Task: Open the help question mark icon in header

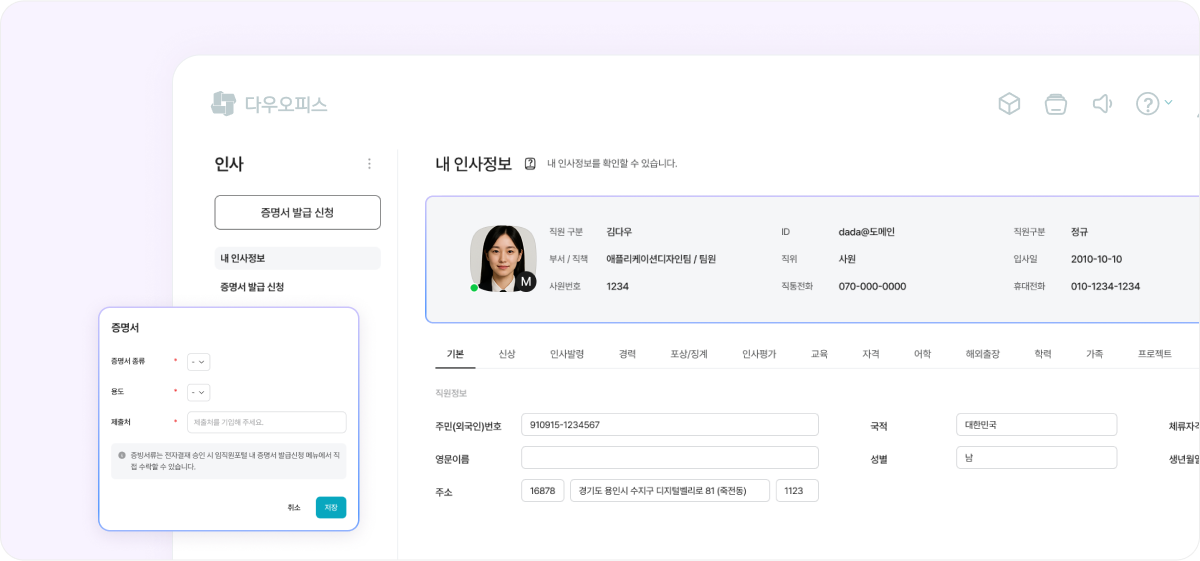Action: click(x=1147, y=103)
